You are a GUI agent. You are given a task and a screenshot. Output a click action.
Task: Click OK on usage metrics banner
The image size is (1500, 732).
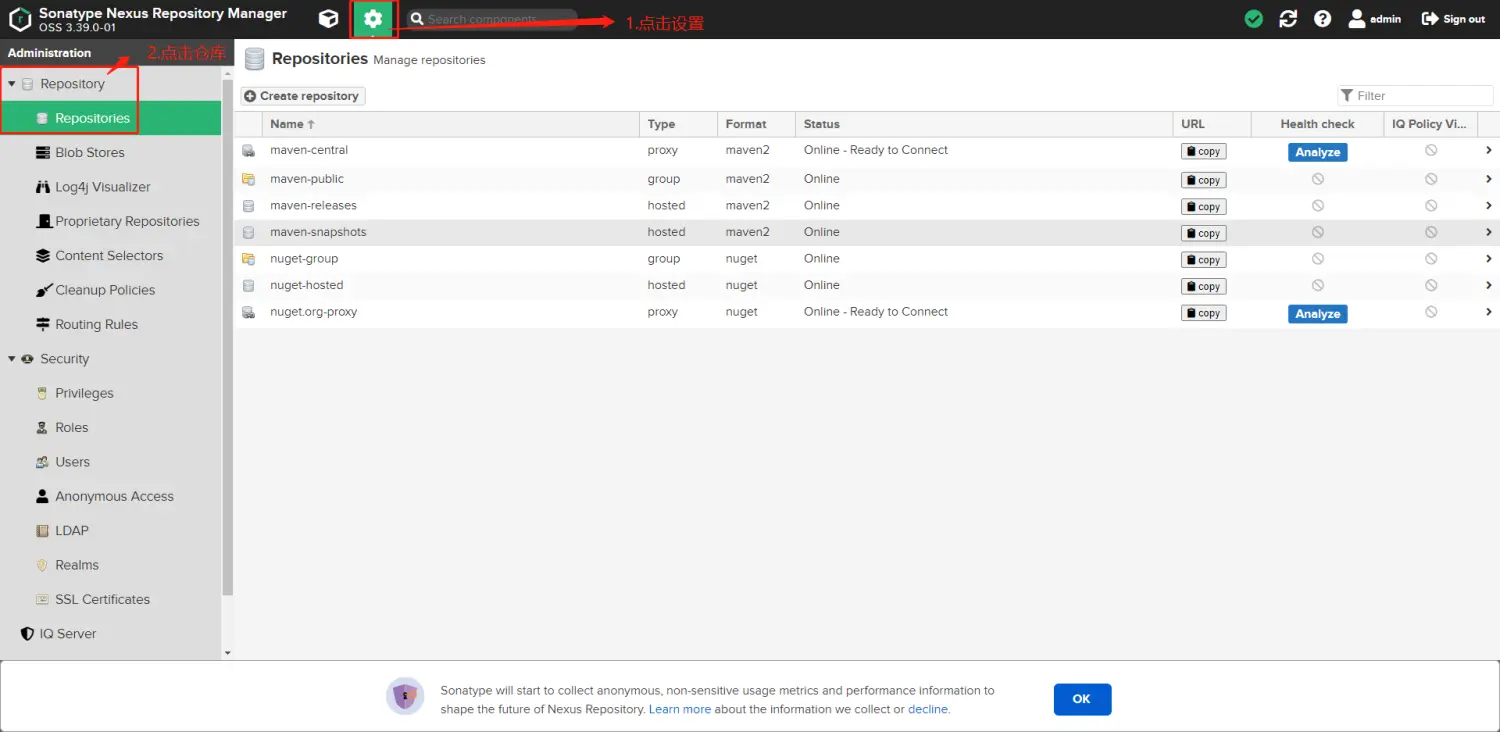1082,699
